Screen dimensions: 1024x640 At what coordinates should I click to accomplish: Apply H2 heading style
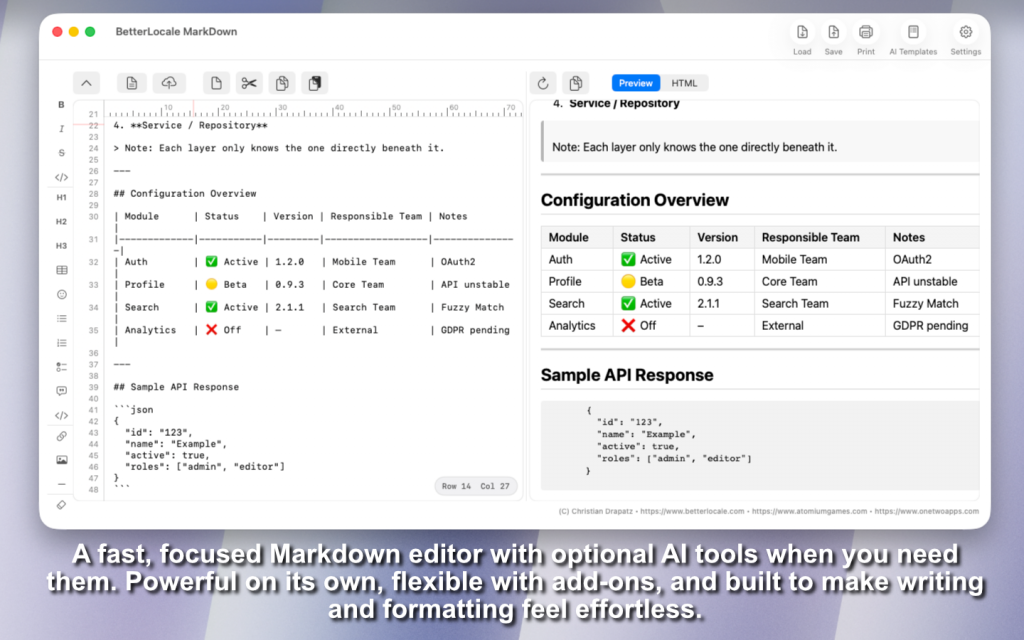[61, 221]
